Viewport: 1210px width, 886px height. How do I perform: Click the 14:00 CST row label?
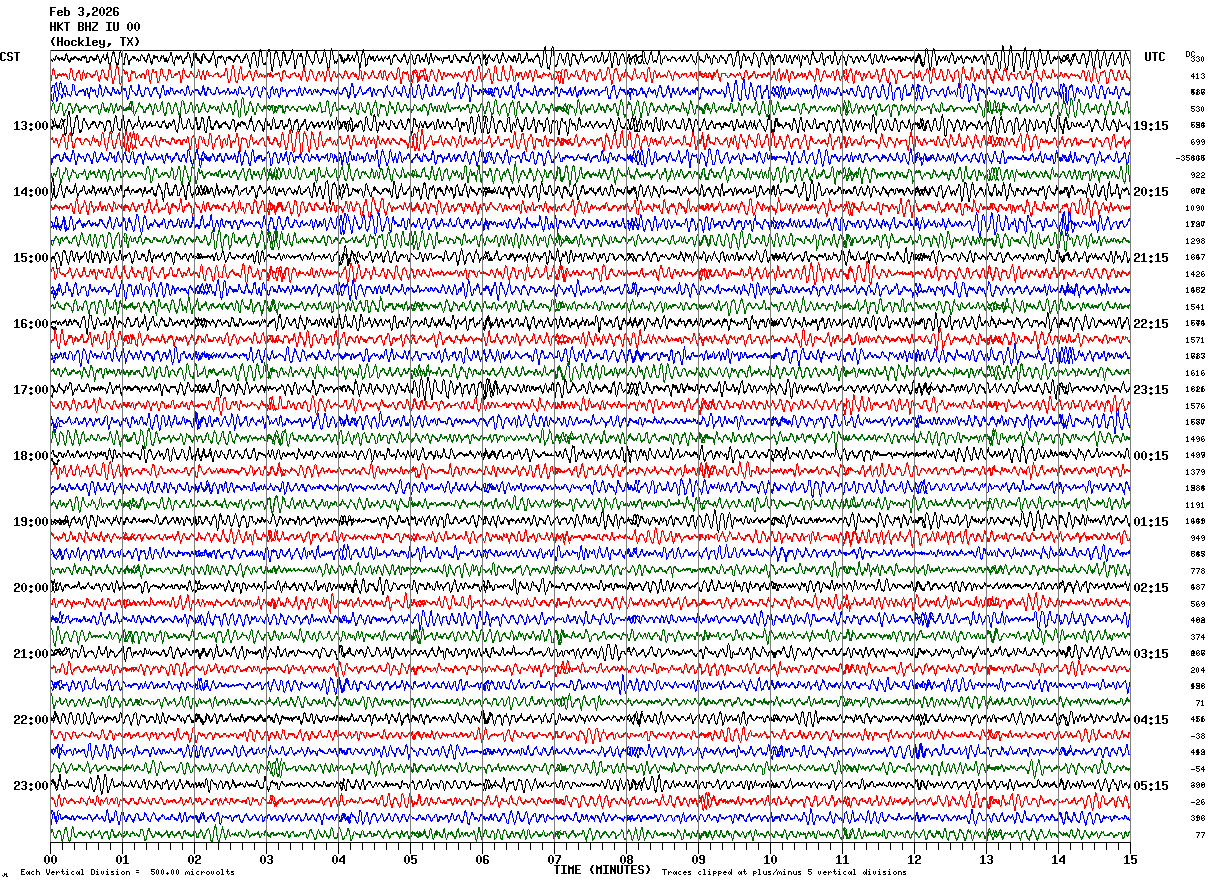[31, 192]
